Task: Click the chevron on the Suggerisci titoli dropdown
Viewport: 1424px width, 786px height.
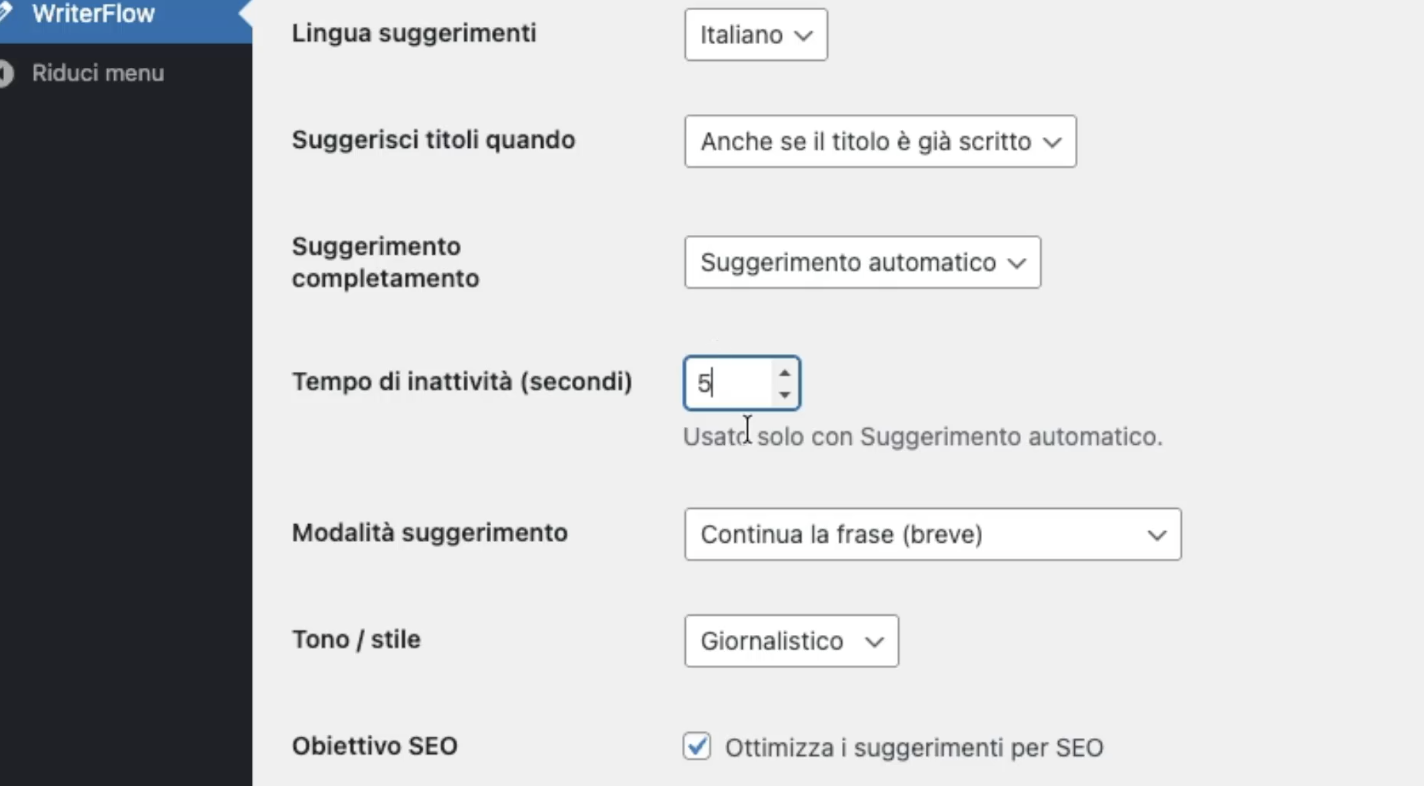Action: point(1051,141)
